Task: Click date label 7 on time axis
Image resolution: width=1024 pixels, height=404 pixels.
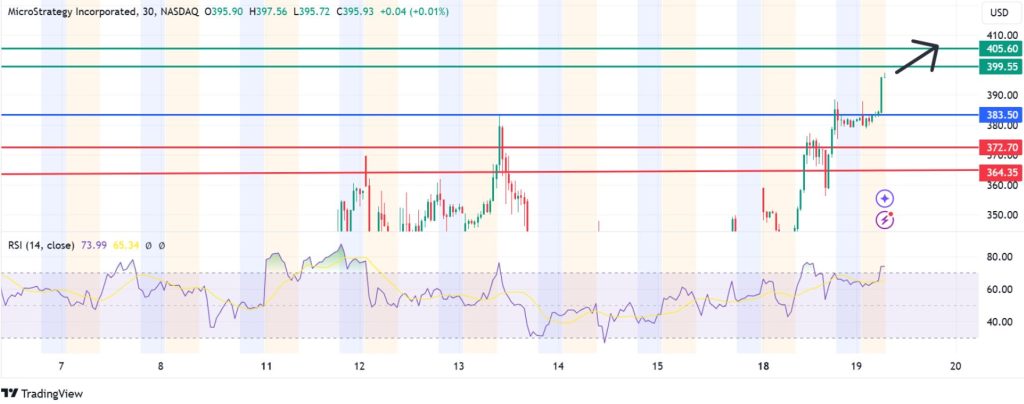Action: (x=61, y=366)
